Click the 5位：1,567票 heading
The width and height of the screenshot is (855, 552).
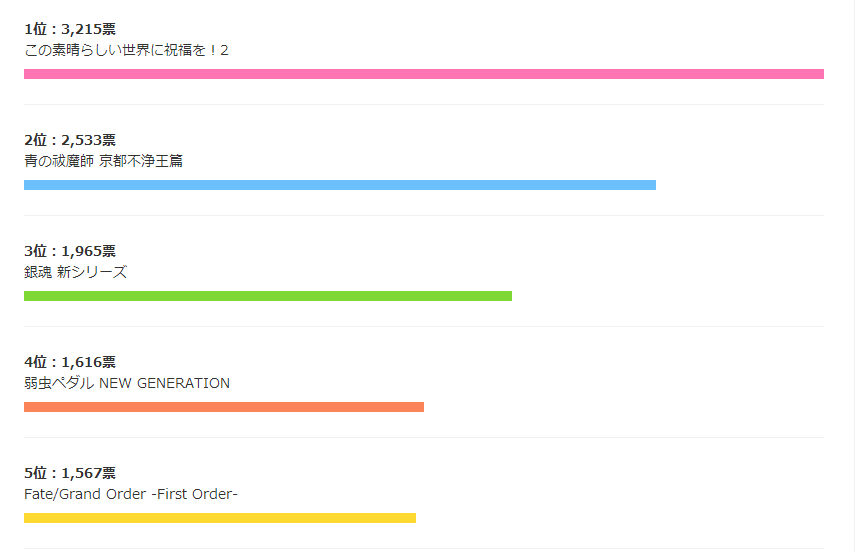click(70, 473)
